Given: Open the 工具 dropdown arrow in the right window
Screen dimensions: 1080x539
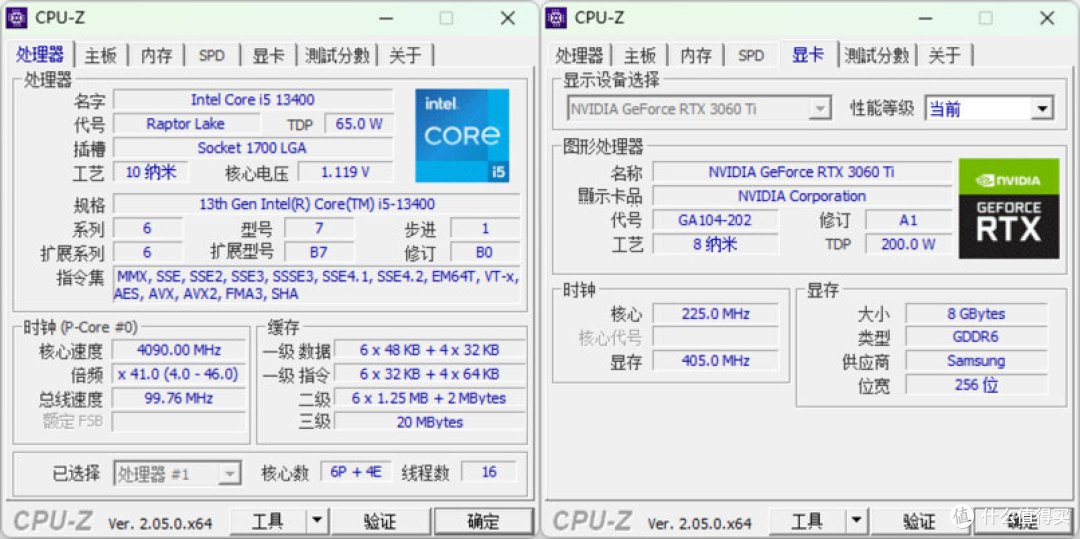Looking at the screenshot, I should [855, 521].
